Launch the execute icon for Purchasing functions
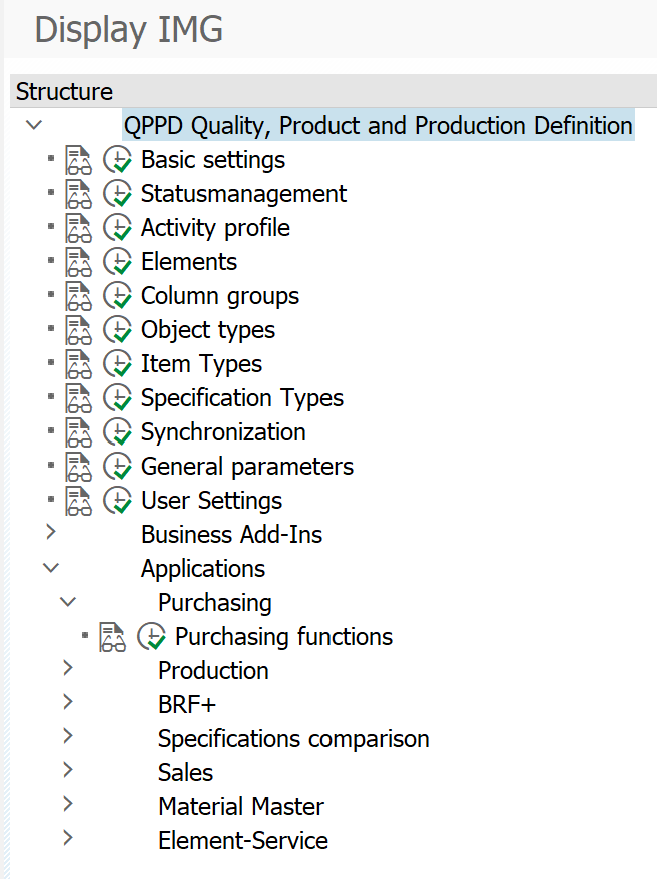This screenshot has width=658, height=880. pyautogui.click(x=152, y=636)
